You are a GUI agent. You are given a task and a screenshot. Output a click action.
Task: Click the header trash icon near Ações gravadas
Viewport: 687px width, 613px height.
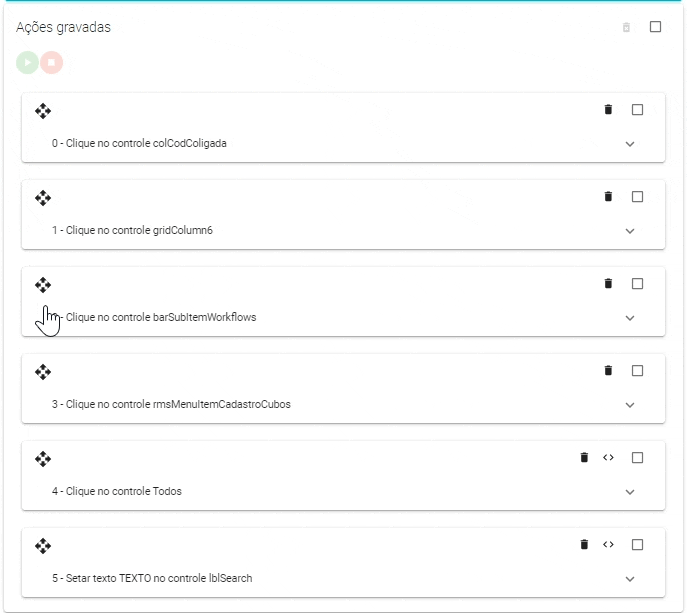coord(627,27)
